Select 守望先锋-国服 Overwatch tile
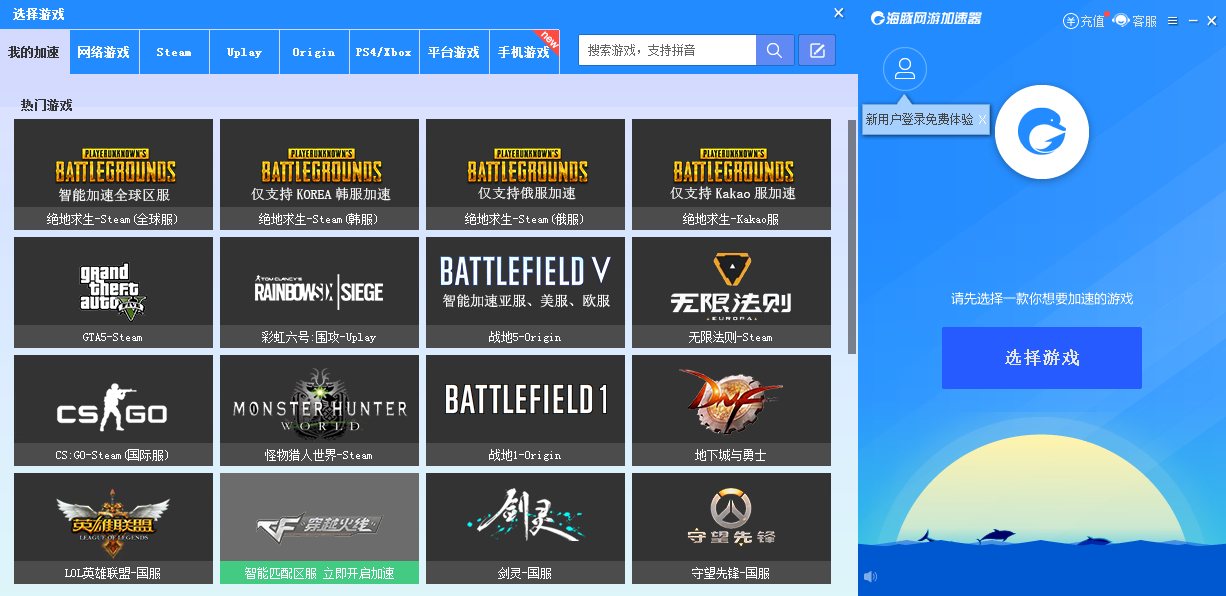 point(731,528)
